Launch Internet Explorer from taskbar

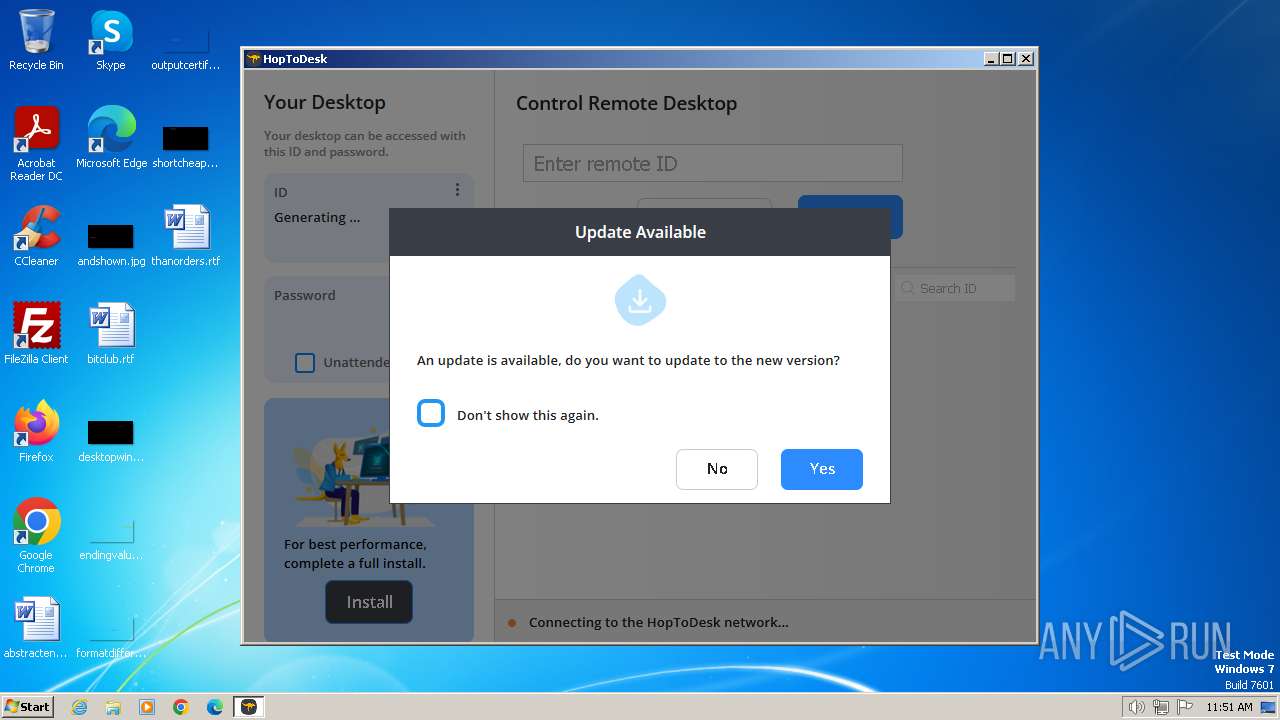(79, 707)
